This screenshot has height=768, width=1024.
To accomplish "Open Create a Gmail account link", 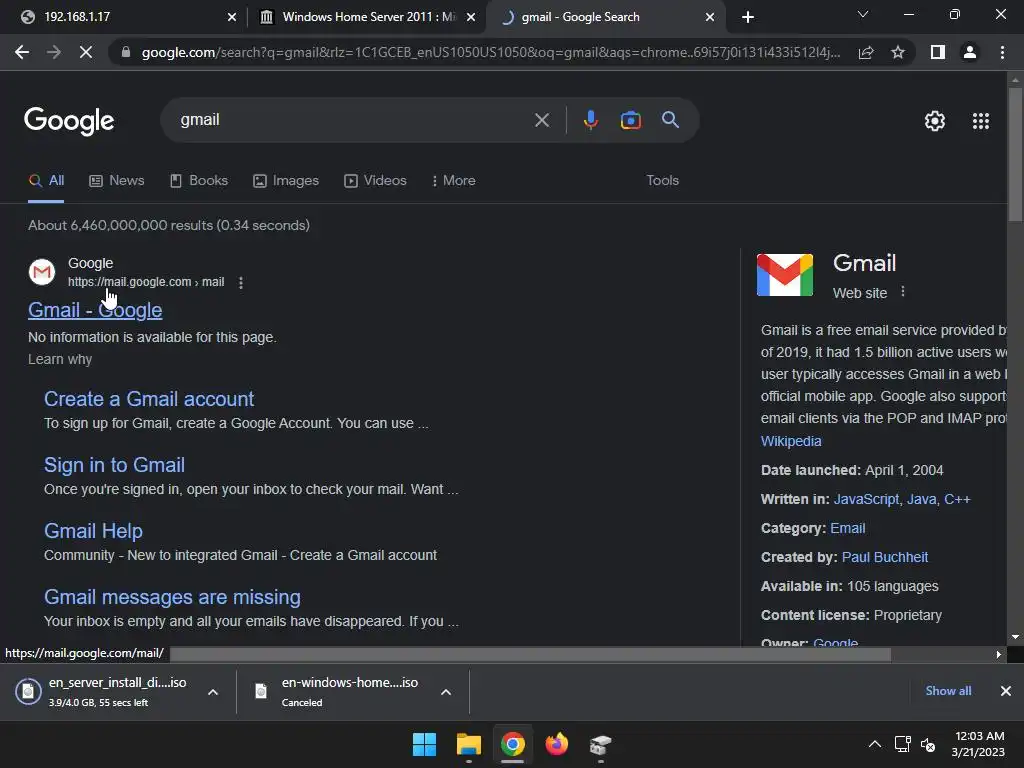I will click(149, 399).
